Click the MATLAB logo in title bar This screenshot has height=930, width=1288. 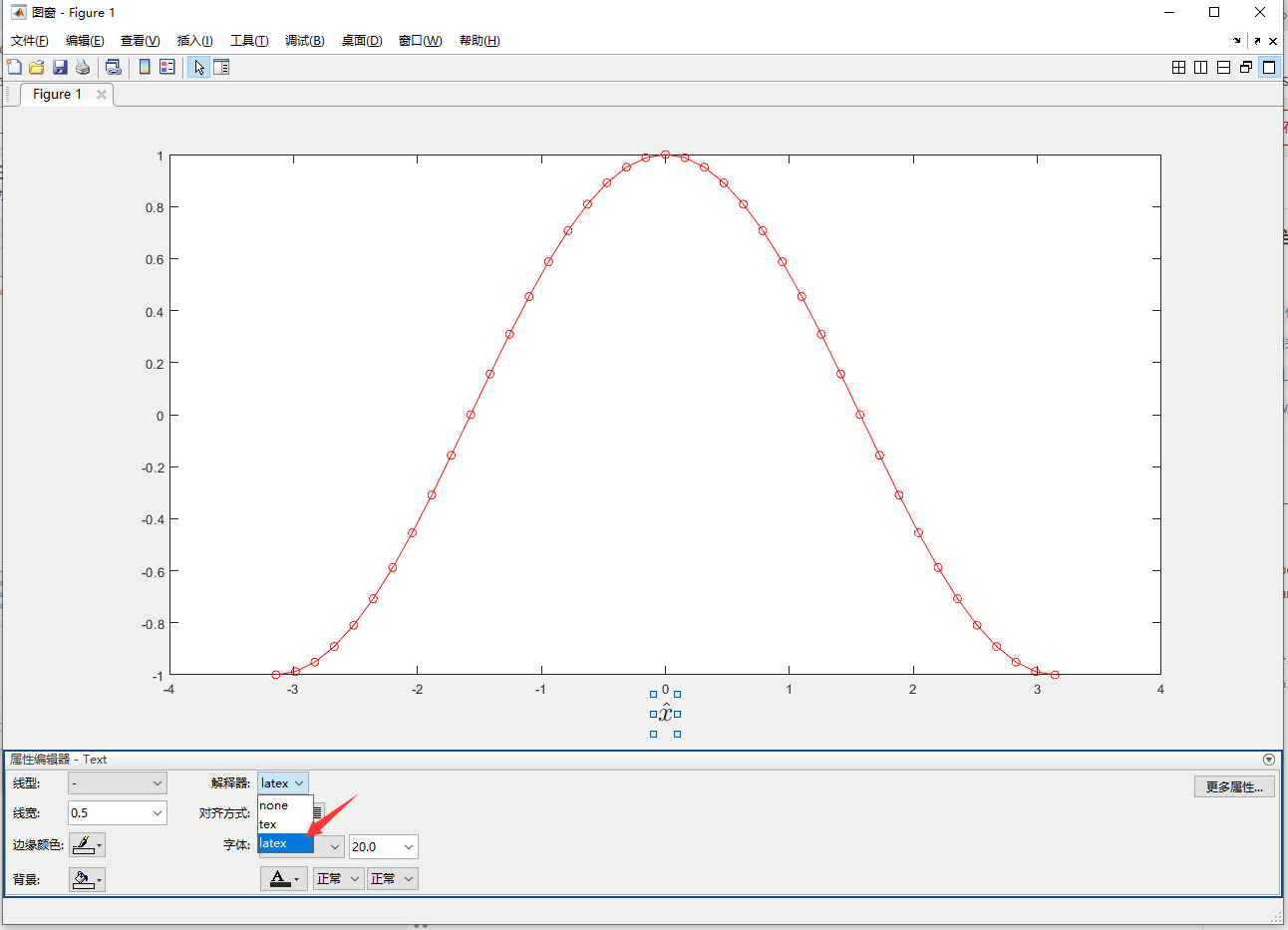[18, 13]
